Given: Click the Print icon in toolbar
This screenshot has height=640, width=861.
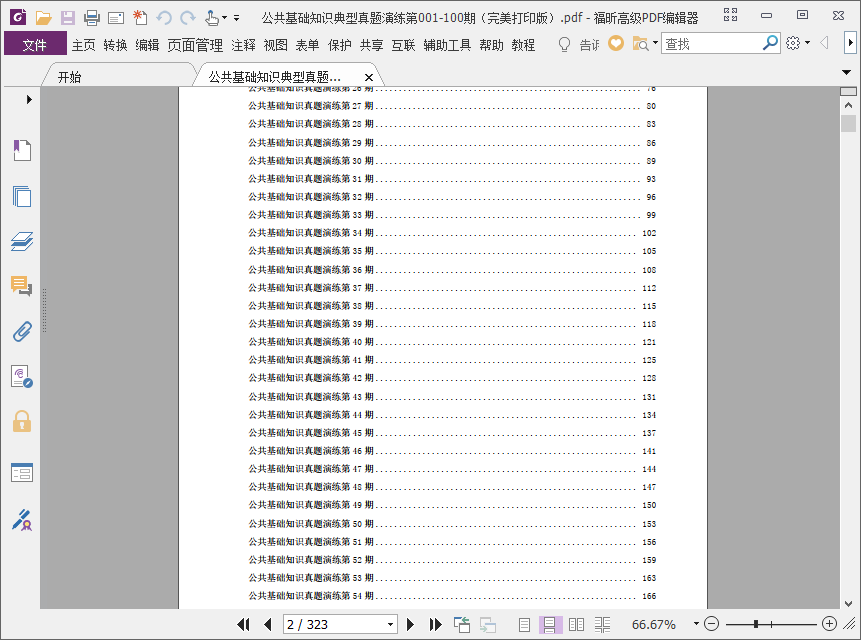Looking at the screenshot, I should pyautogui.click(x=92, y=18).
